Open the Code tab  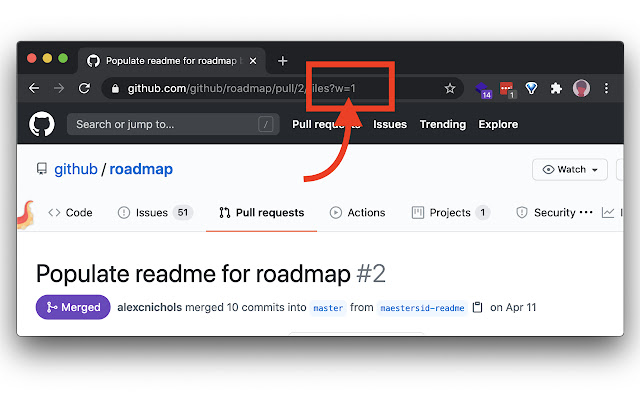[70, 213]
